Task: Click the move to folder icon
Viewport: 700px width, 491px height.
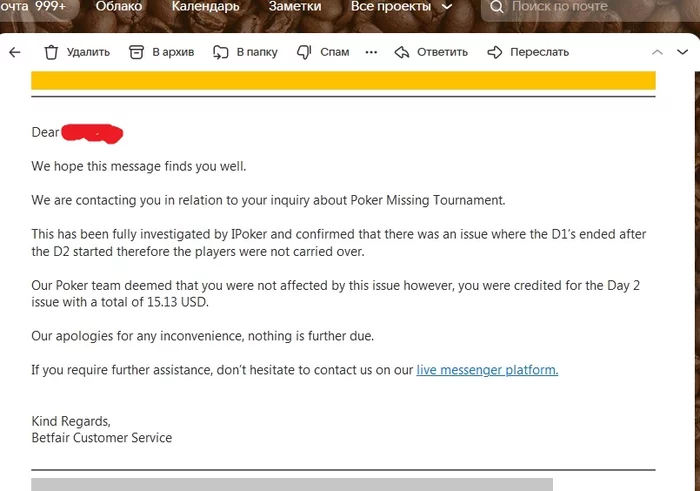Action: tap(221, 52)
